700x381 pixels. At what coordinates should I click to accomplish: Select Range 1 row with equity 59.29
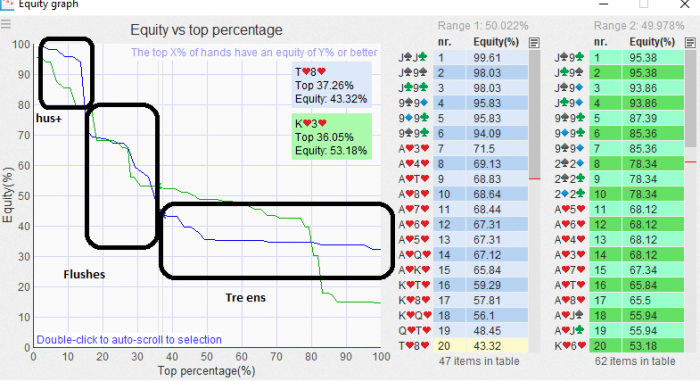tap(462, 285)
